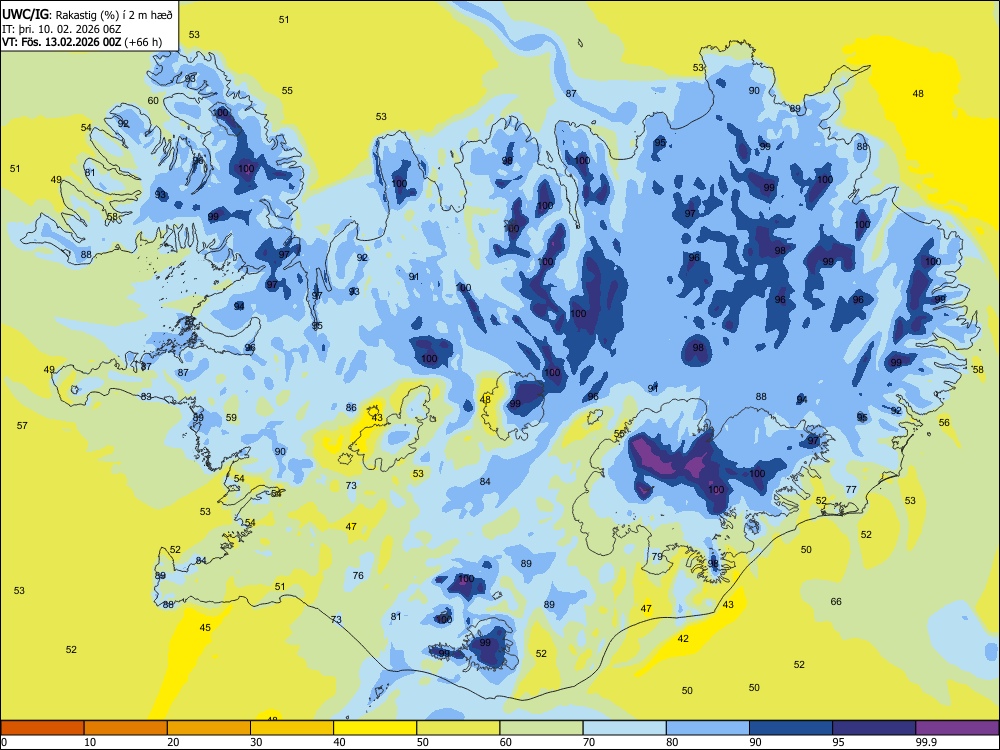Click the map humidity value '60'
Viewport: 1000px width, 750px height.
153,100
